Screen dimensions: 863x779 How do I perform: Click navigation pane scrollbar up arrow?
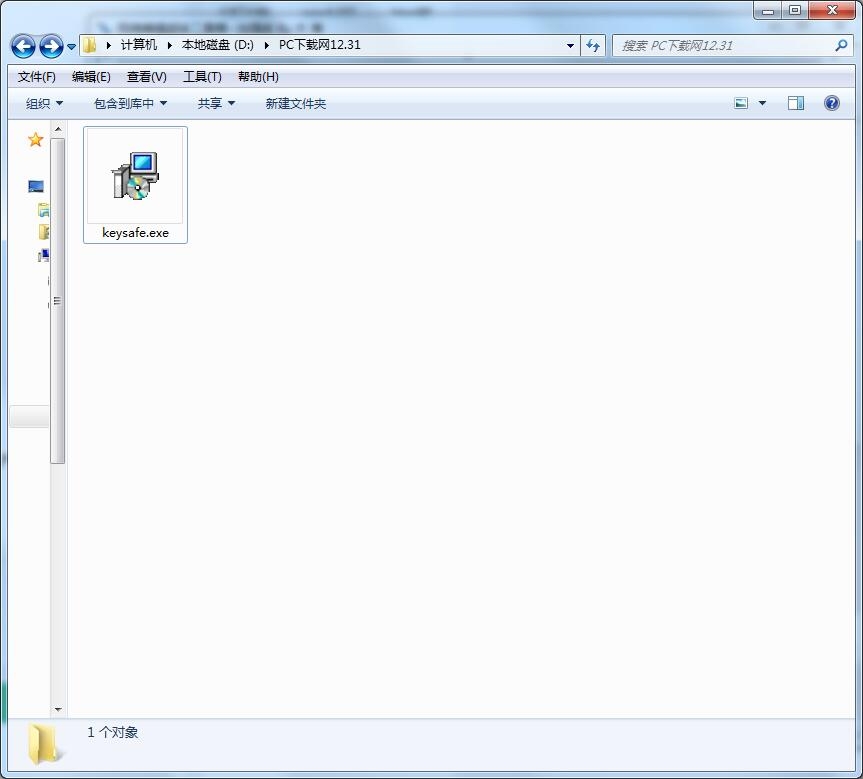coord(58,129)
